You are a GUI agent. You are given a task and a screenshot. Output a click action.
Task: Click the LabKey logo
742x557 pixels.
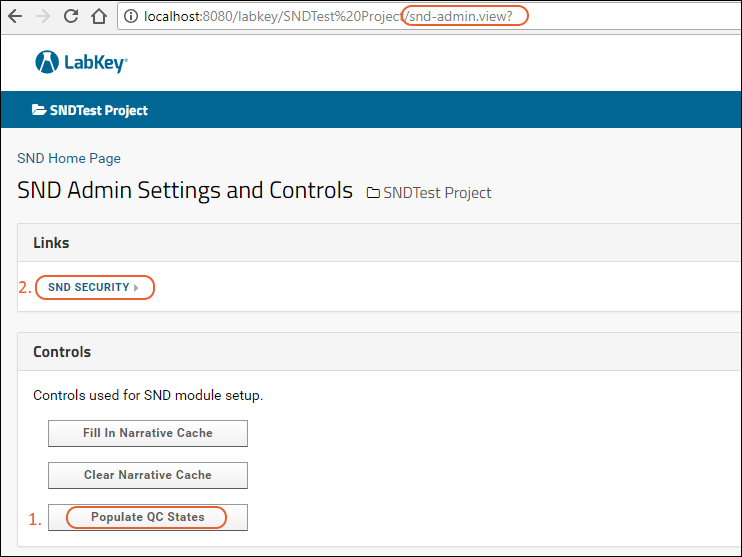coord(81,62)
